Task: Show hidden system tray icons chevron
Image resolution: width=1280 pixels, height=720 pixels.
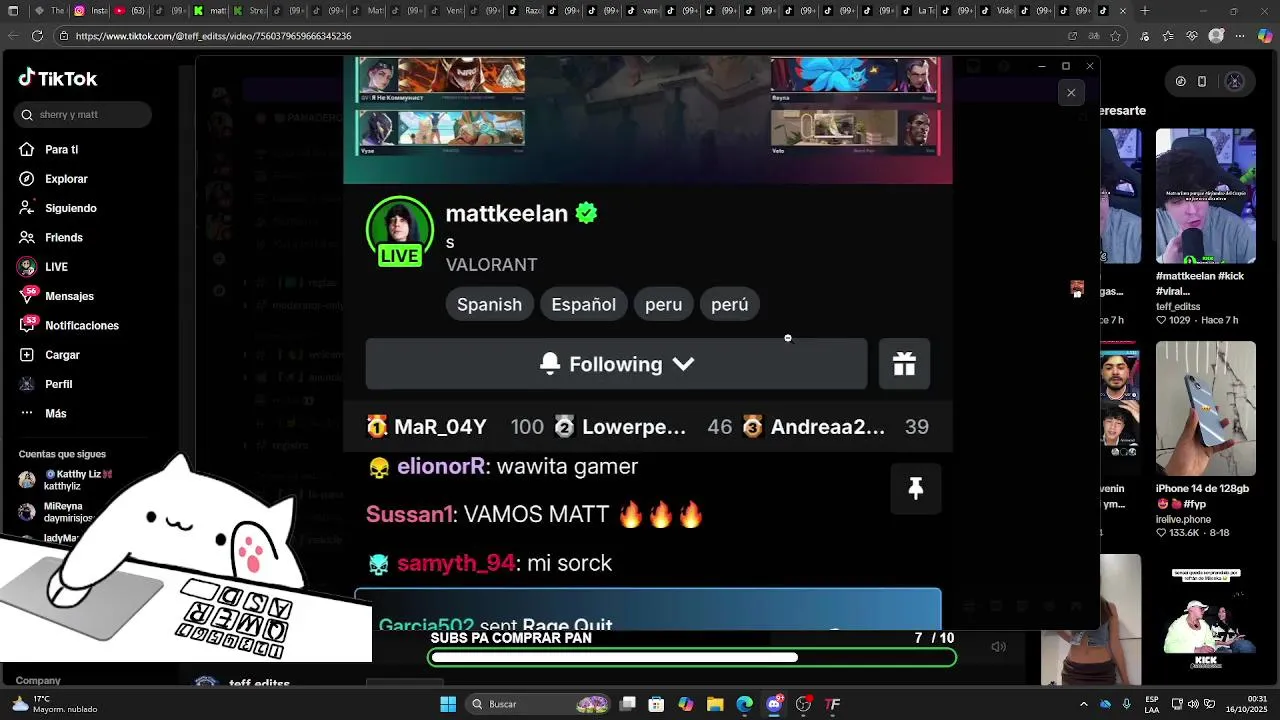Action: (1085, 704)
